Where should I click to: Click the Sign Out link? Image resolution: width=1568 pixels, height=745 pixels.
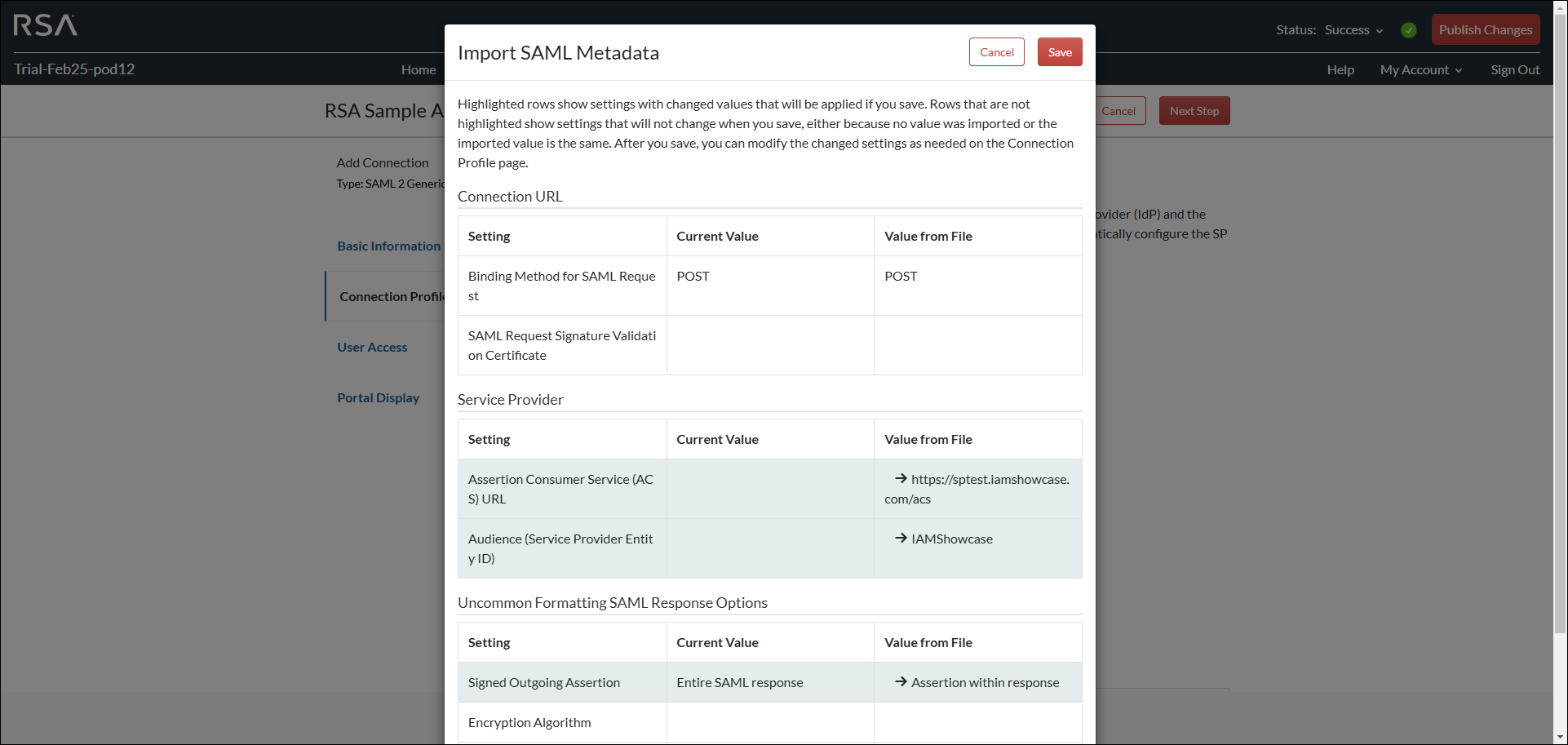pyautogui.click(x=1515, y=69)
